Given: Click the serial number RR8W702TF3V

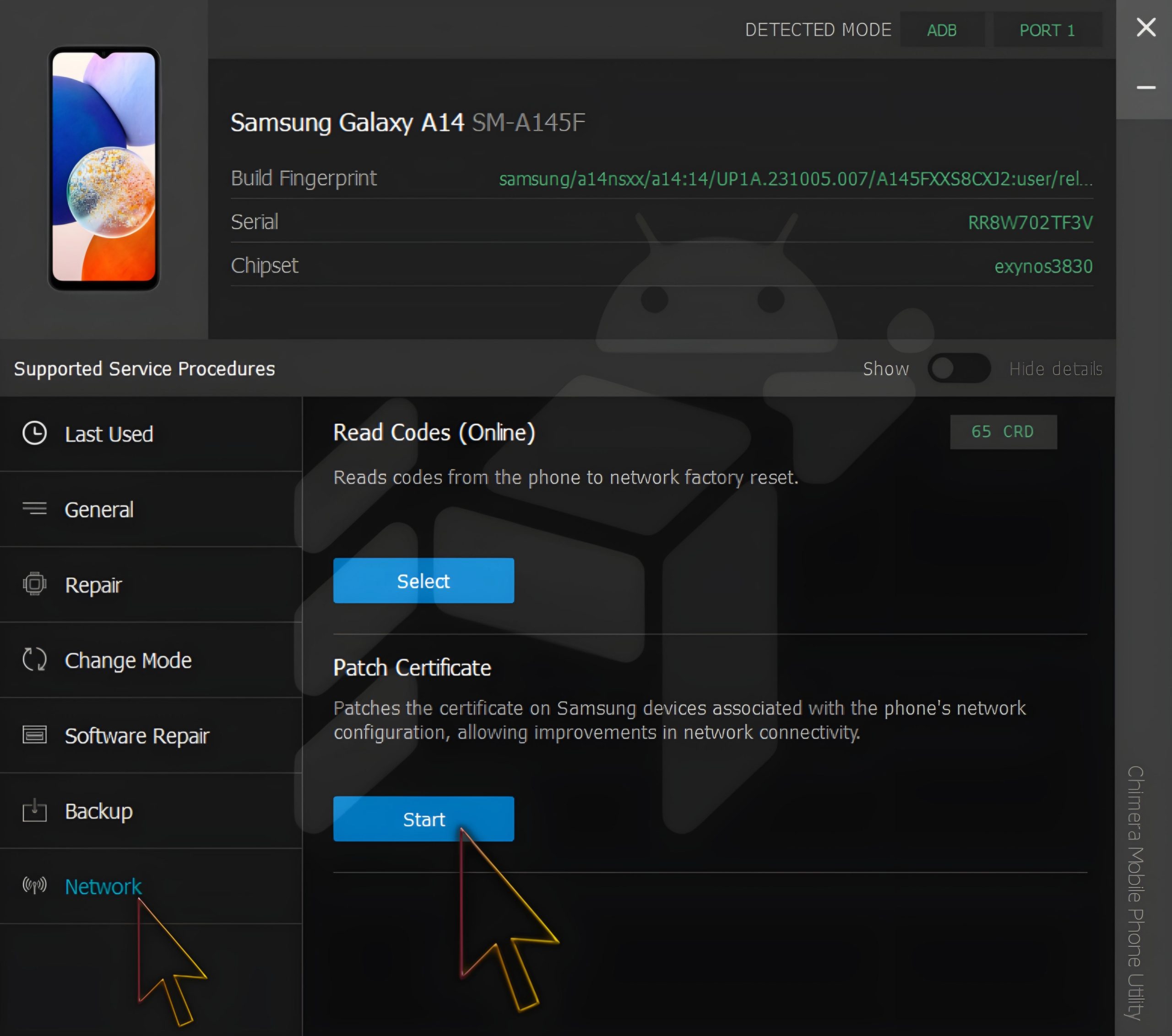Looking at the screenshot, I should point(1031,222).
